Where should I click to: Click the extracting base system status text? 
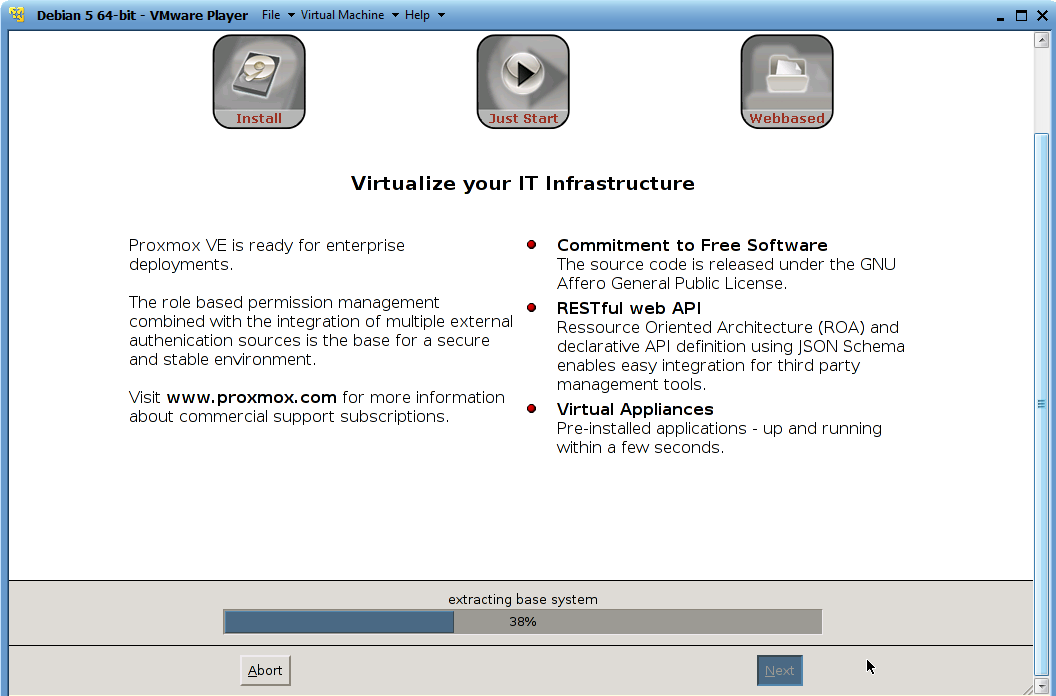coord(523,600)
